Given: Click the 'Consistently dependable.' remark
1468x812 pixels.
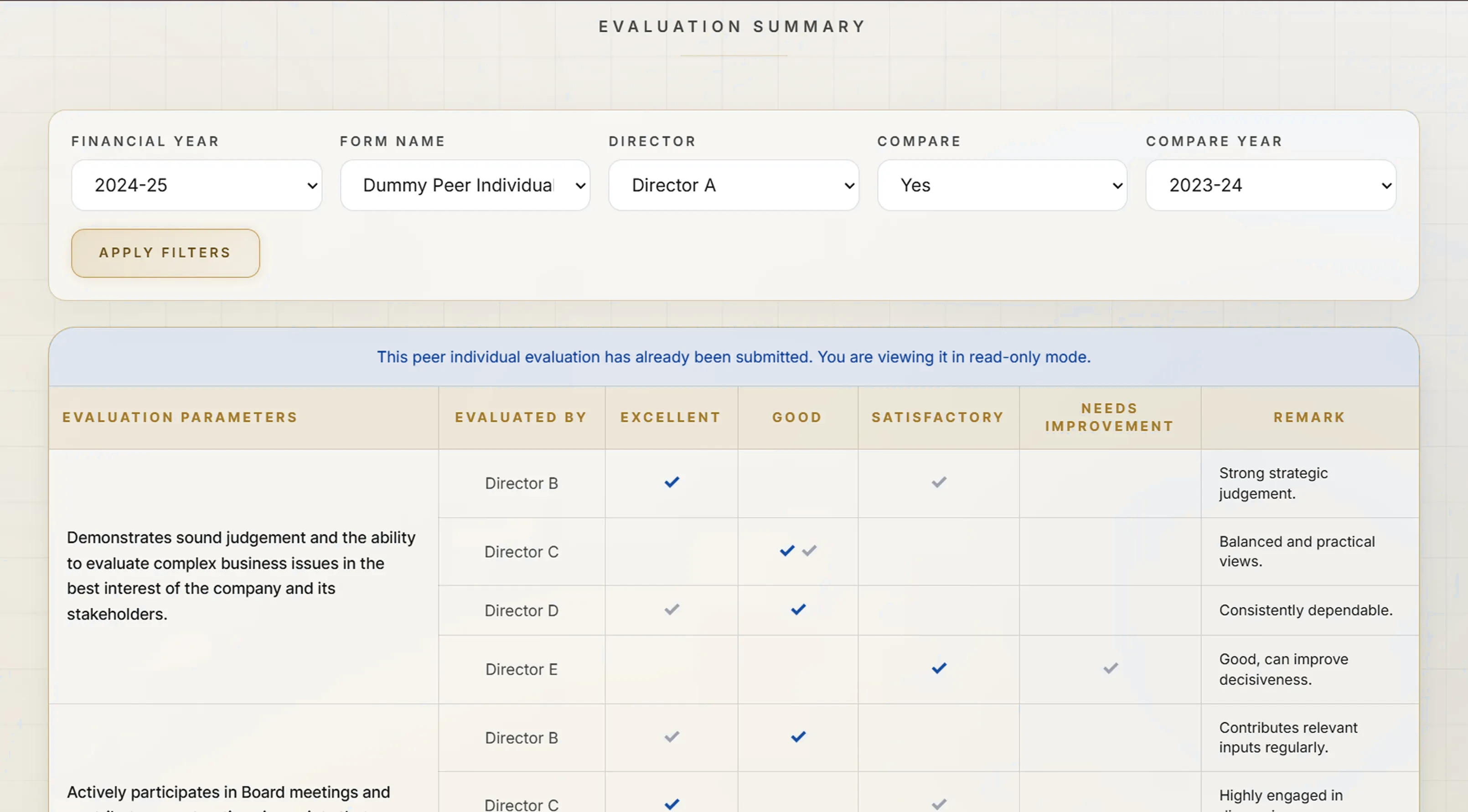Looking at the screenshot, I should coord(1306,611).
